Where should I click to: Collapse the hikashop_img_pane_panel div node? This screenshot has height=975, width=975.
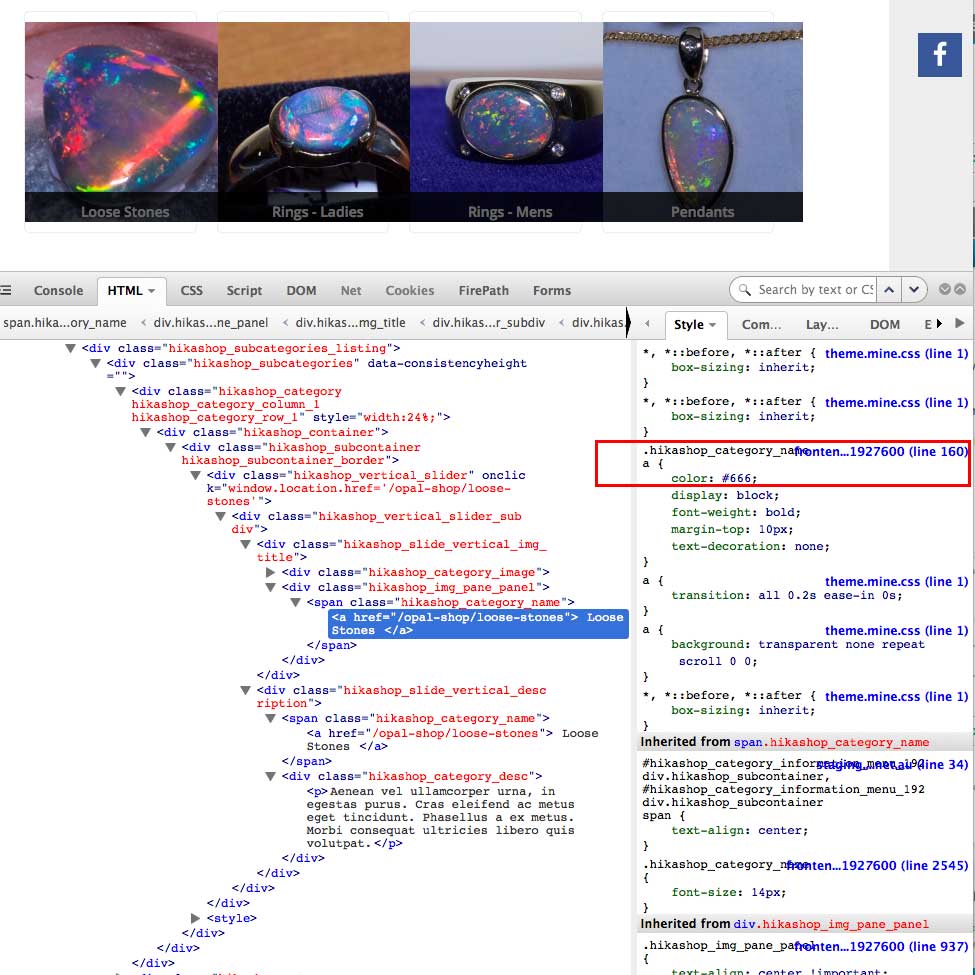click(x=270, y=587)
